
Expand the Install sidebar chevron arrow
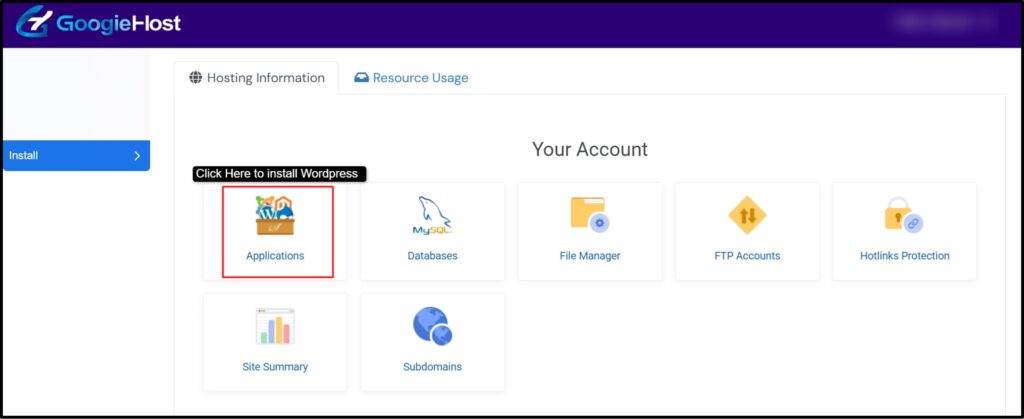pos(137,156)
